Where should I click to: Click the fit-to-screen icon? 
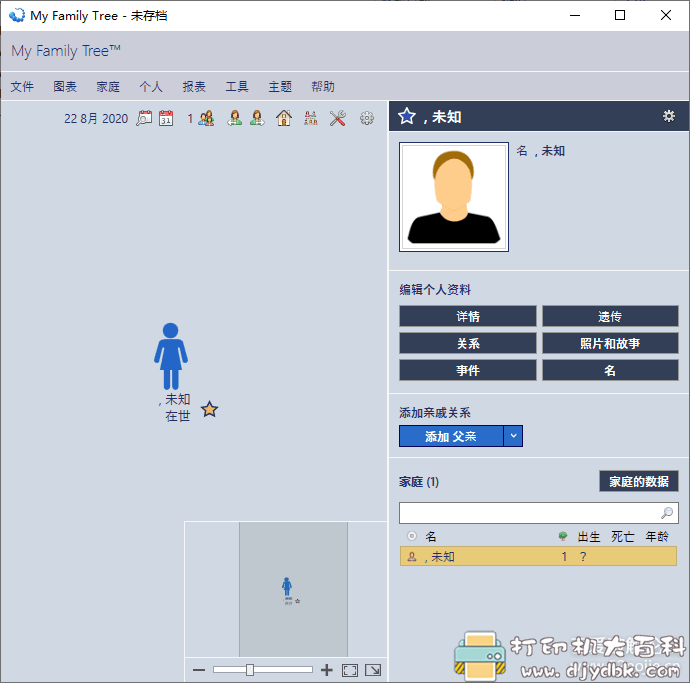pyautogui.click(x=350, y=670)
